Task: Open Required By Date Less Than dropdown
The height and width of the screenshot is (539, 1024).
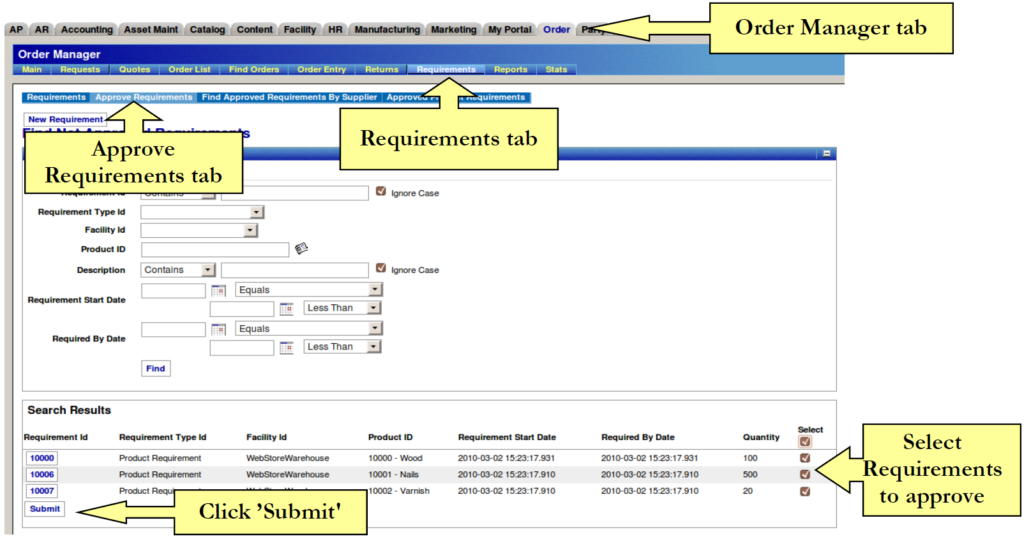Action: [x=373, y=347]
